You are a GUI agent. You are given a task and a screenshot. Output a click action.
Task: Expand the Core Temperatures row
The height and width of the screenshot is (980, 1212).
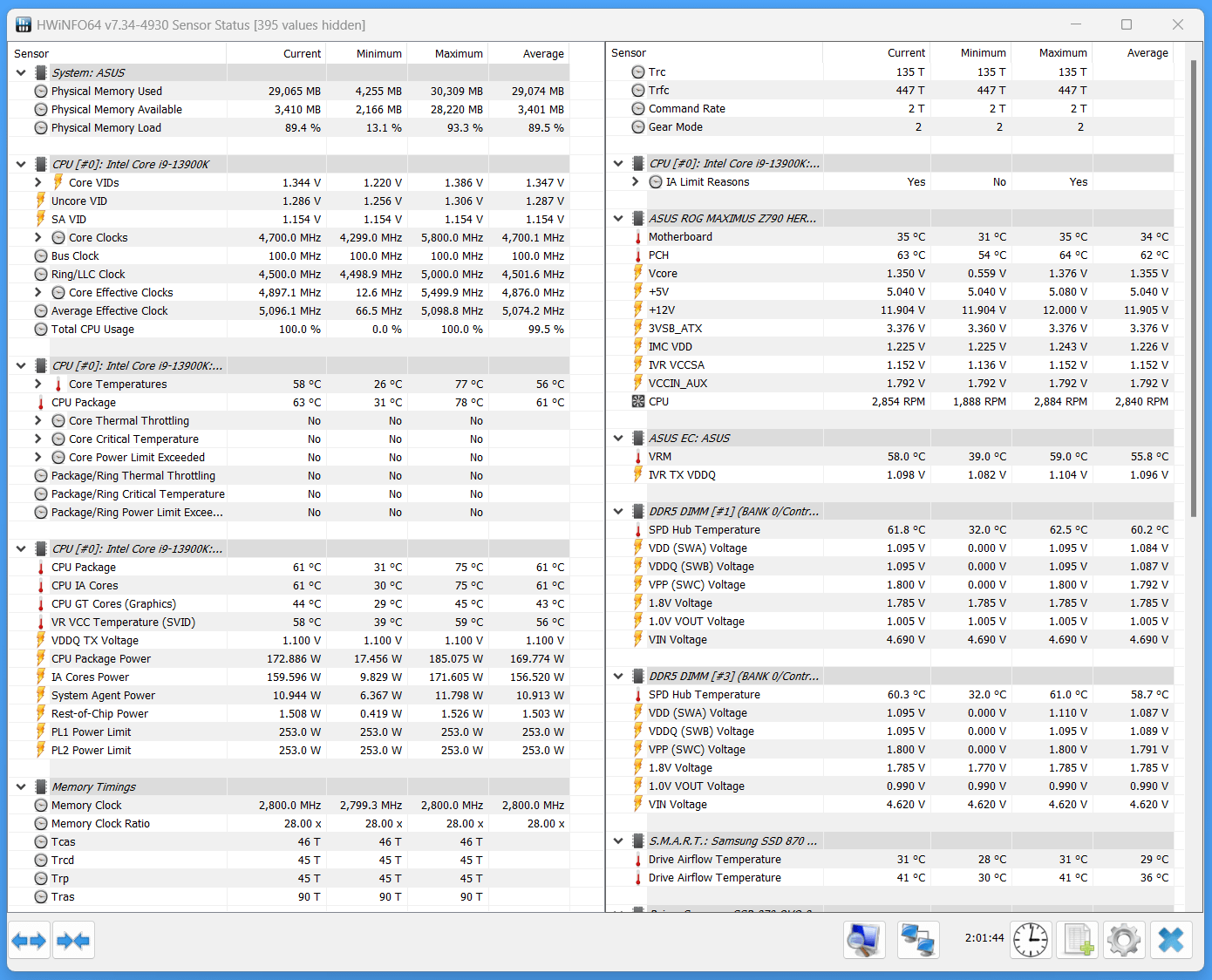pyautogui.click(x=38, y=385)
